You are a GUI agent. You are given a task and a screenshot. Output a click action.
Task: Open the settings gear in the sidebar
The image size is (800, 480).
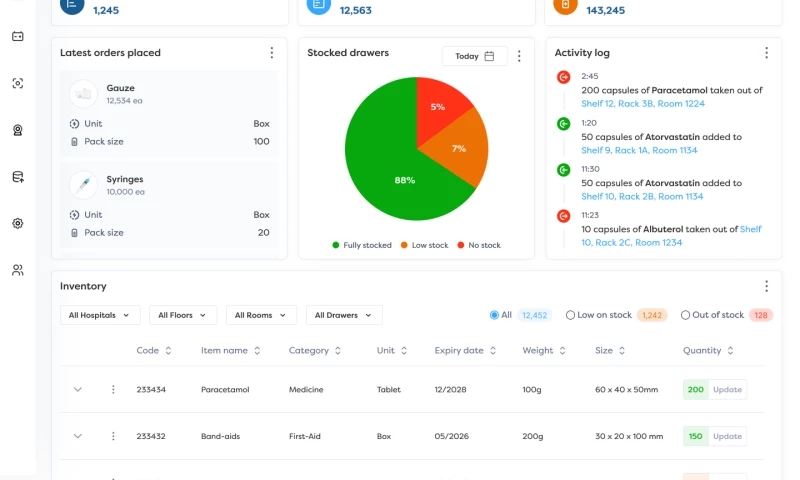[18, 223]
